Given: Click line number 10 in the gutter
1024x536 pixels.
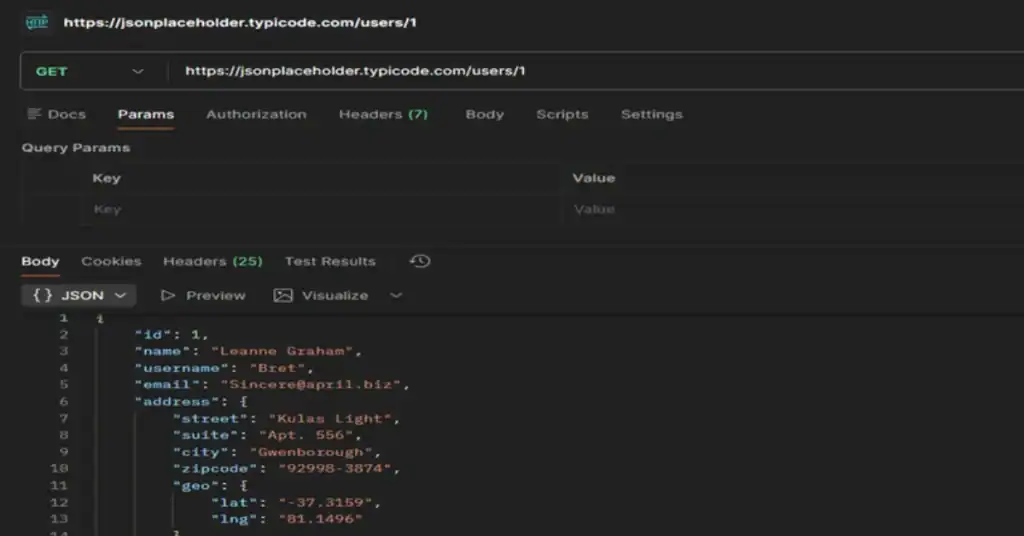Looking at the screenshot, I should [59, 469].
